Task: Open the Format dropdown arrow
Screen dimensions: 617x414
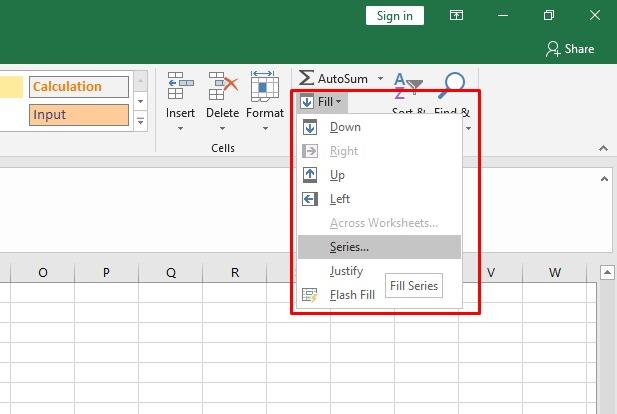Action: [265, 128]
